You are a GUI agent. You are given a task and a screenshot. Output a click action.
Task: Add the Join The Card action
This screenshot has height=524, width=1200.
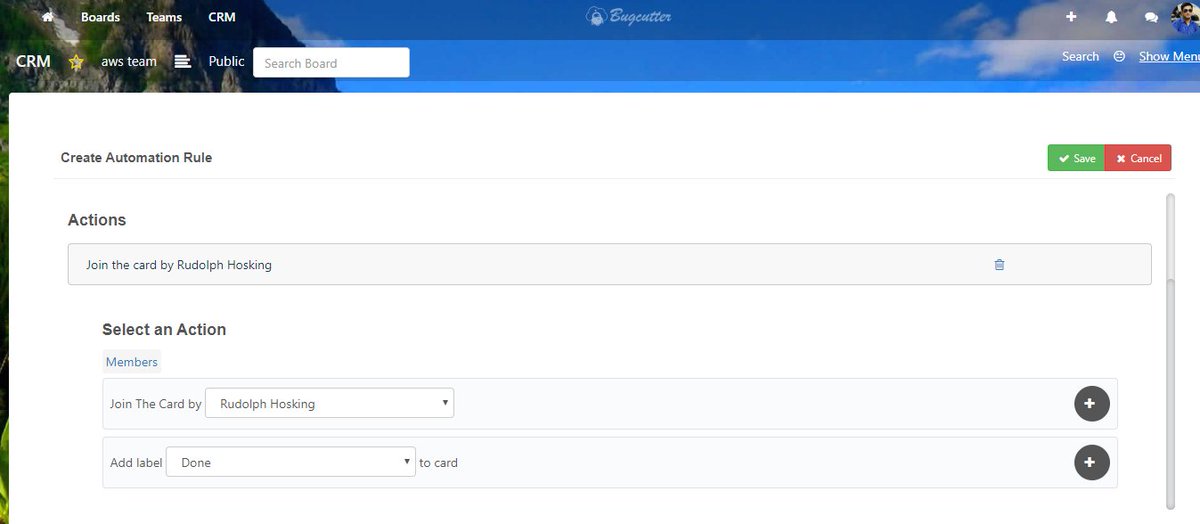1091,404
